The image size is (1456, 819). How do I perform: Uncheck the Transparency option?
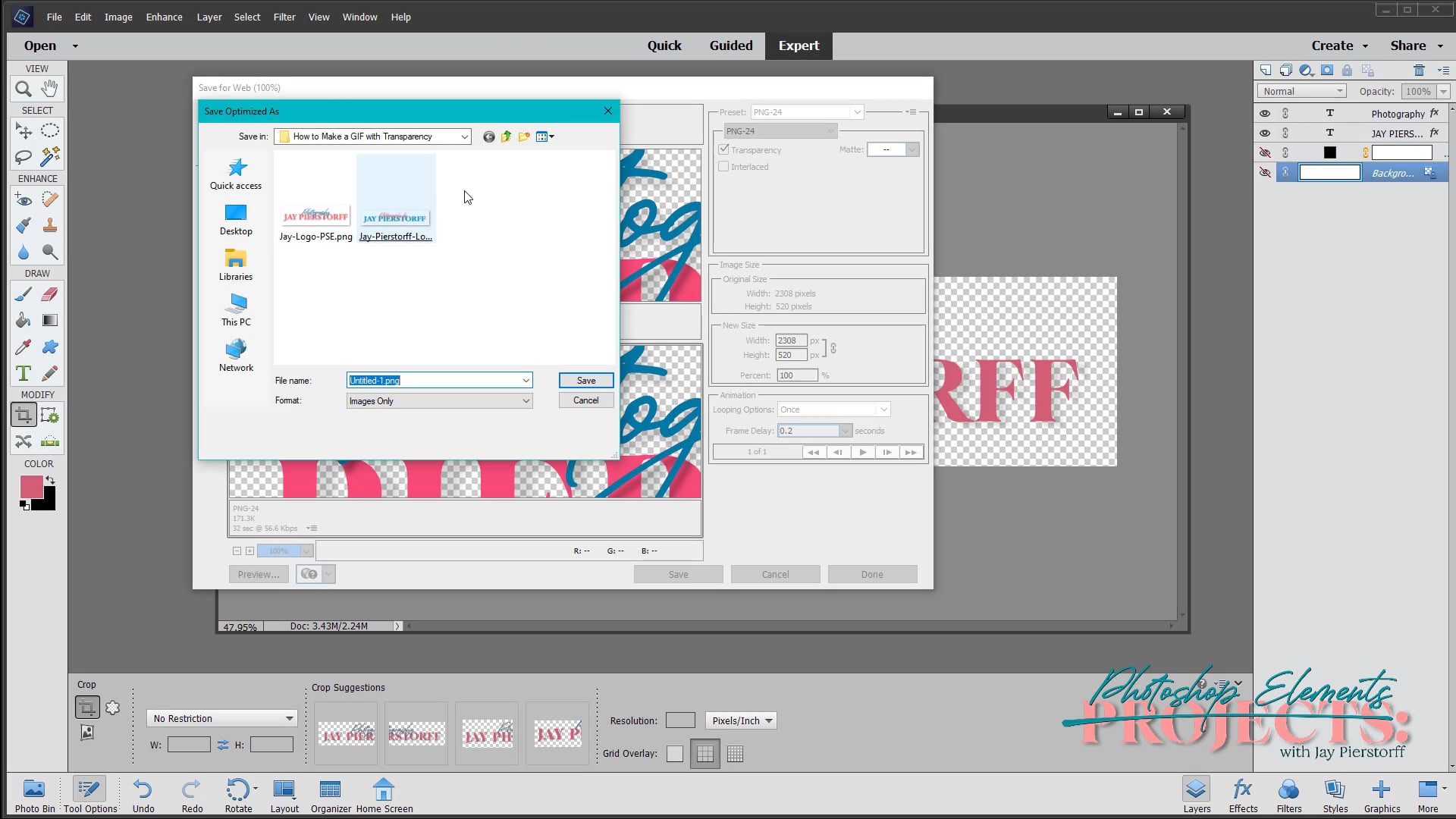(723, 149)
